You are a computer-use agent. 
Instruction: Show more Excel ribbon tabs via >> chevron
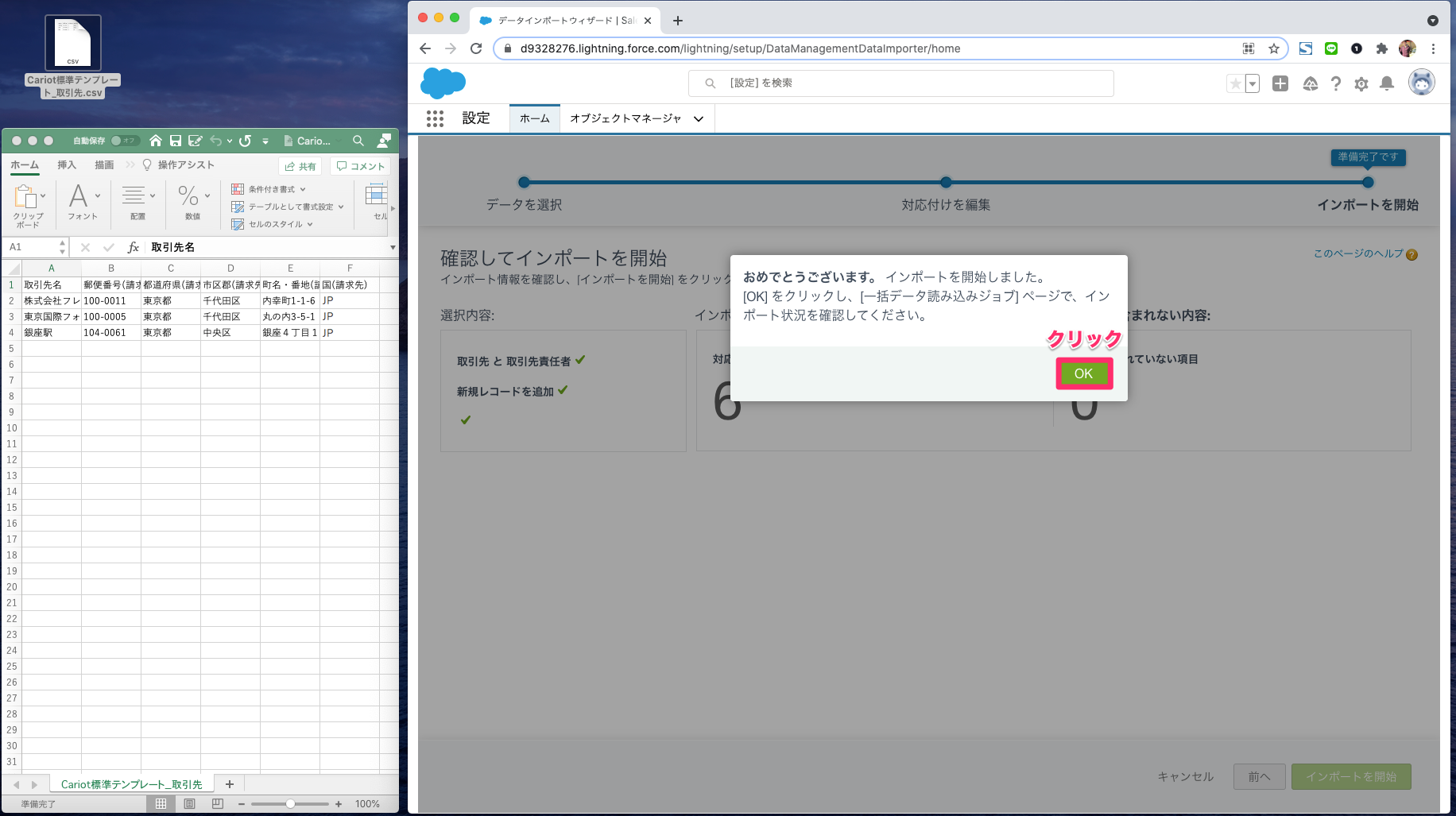(x=130, y=165)
